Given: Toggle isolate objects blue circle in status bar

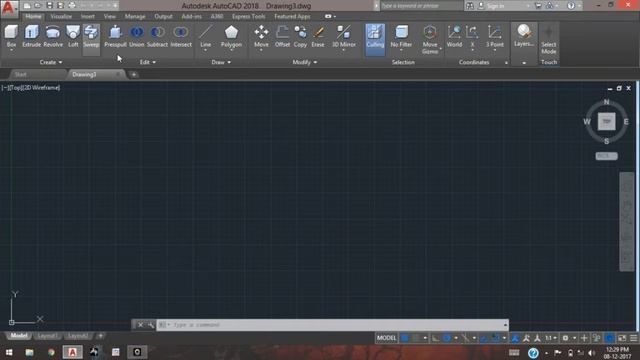Looking at the screenshot, I should (x=609, y=338).
